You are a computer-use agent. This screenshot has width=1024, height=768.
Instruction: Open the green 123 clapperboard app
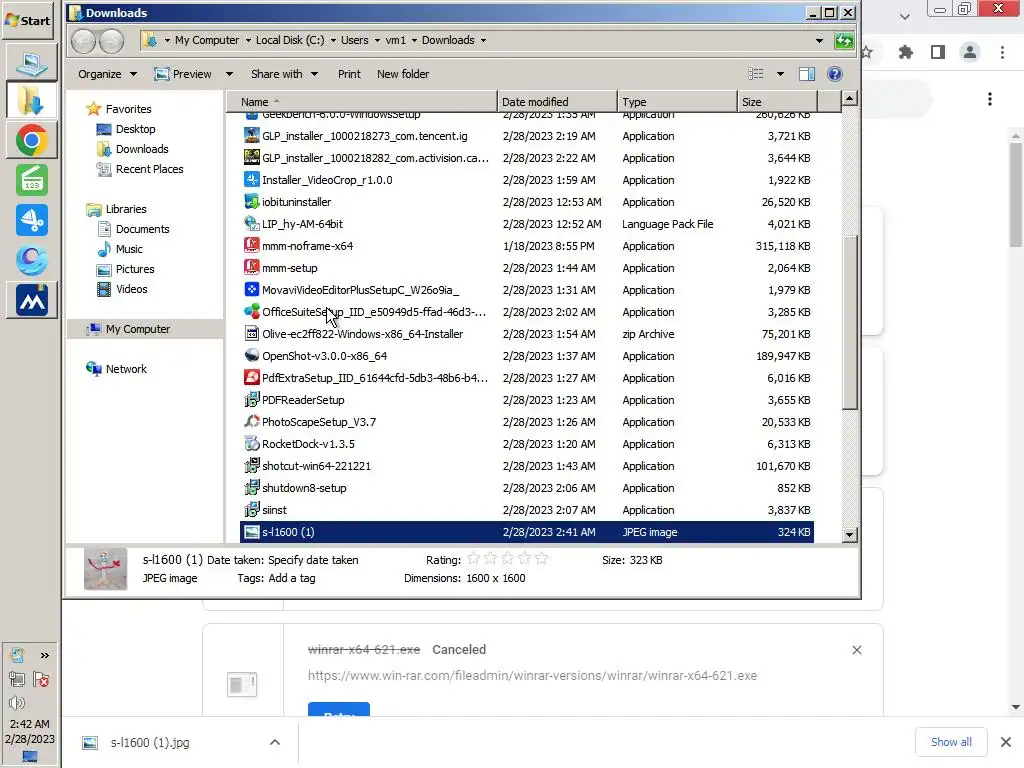tap(31, 180)
